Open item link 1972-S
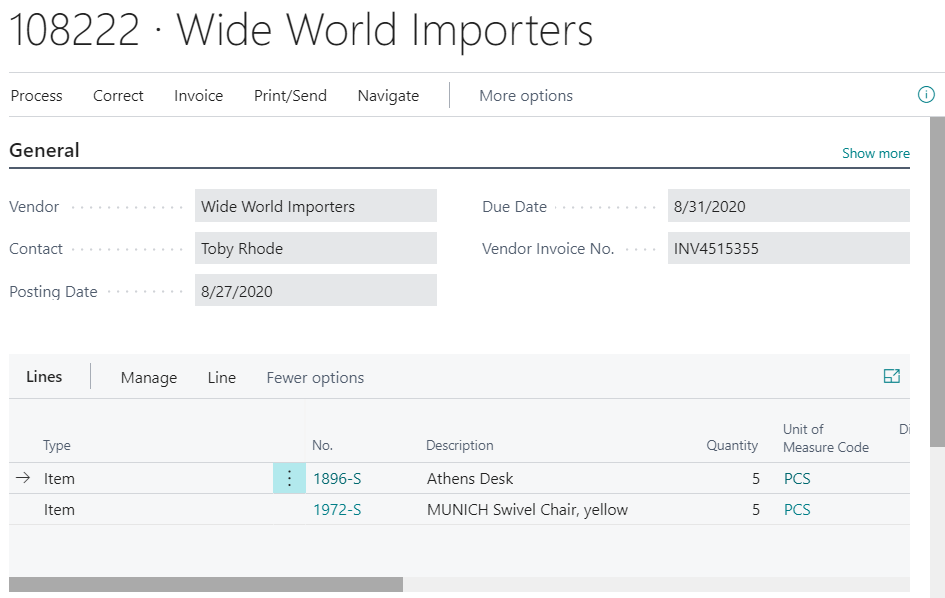The image size is (945, 598). (337, 509)
